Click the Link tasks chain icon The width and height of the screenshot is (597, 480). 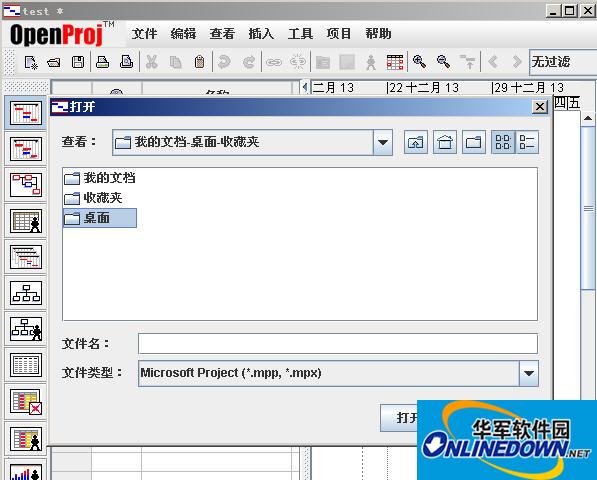[x=274, y=62]
